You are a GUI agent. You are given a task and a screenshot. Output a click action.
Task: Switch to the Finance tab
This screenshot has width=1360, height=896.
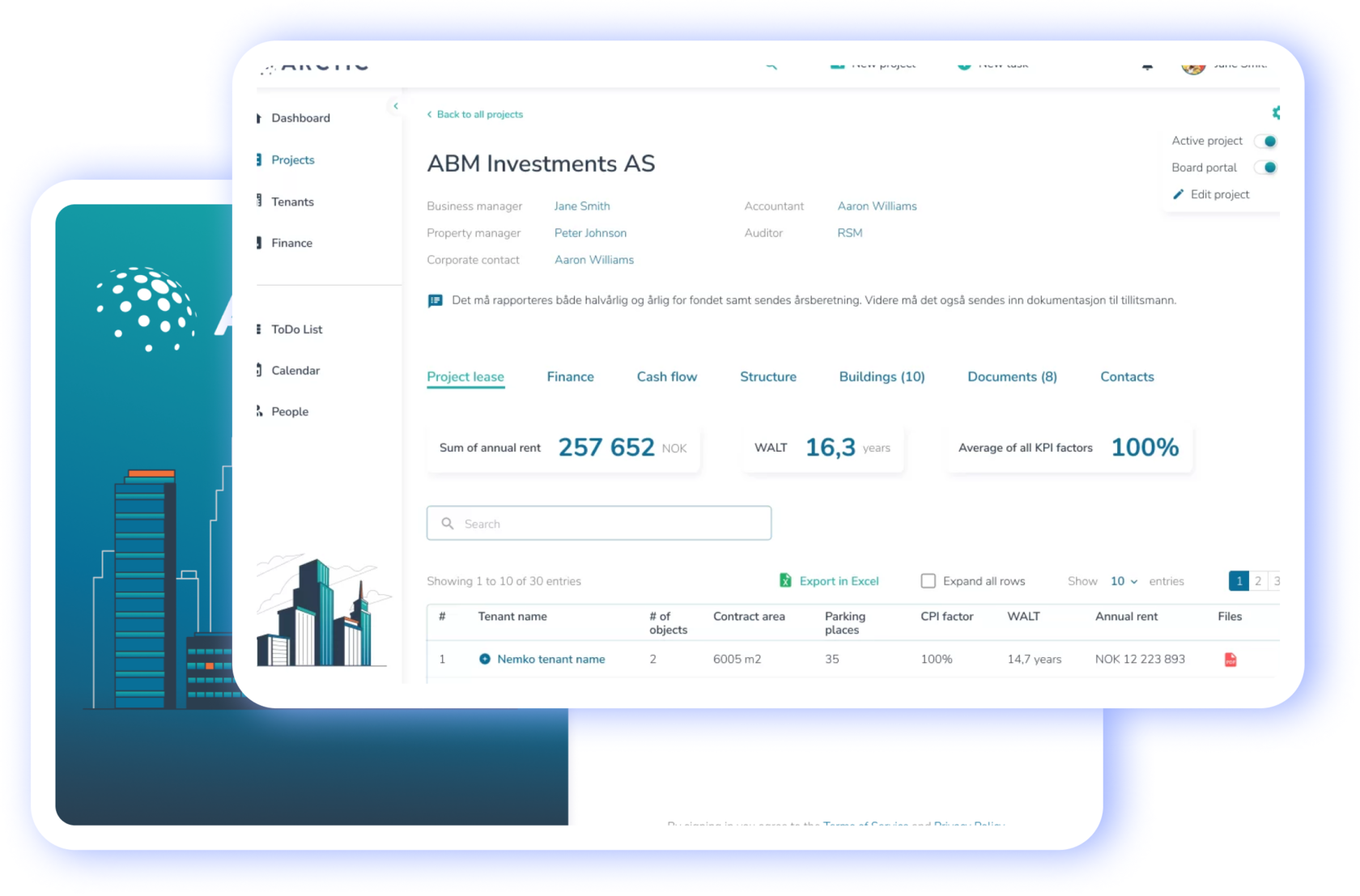point(570,377)
